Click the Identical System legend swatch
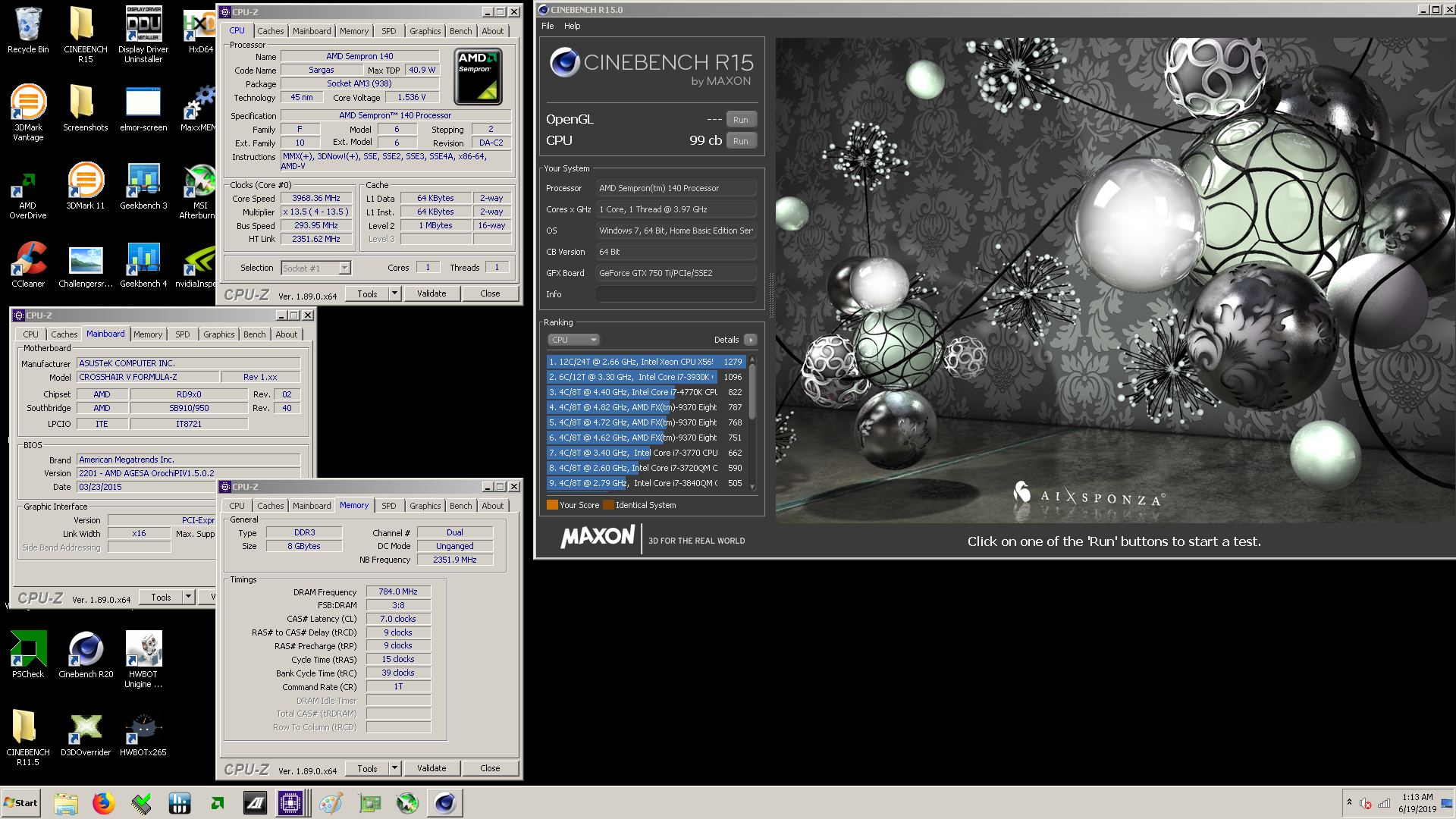The image size is (1456, 819). click(x=608, y=505)
